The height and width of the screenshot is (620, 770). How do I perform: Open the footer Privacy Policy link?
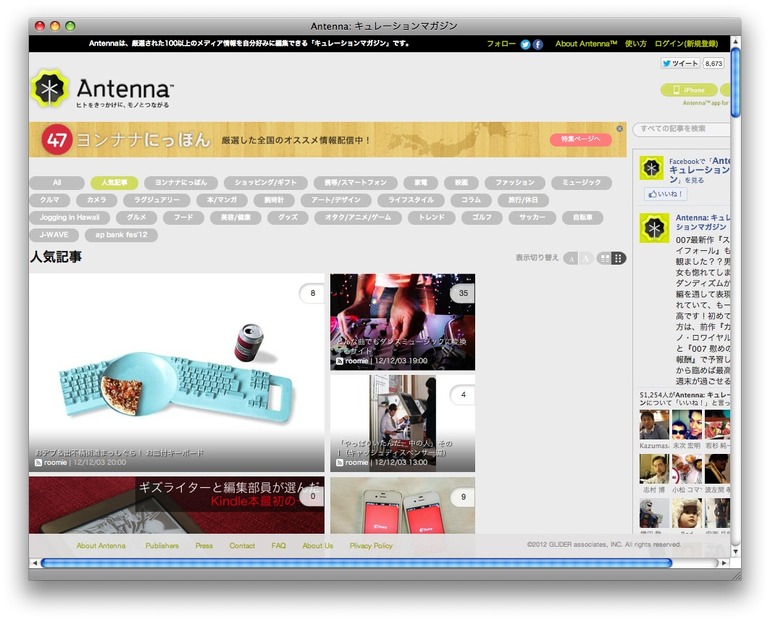point(371,545)
